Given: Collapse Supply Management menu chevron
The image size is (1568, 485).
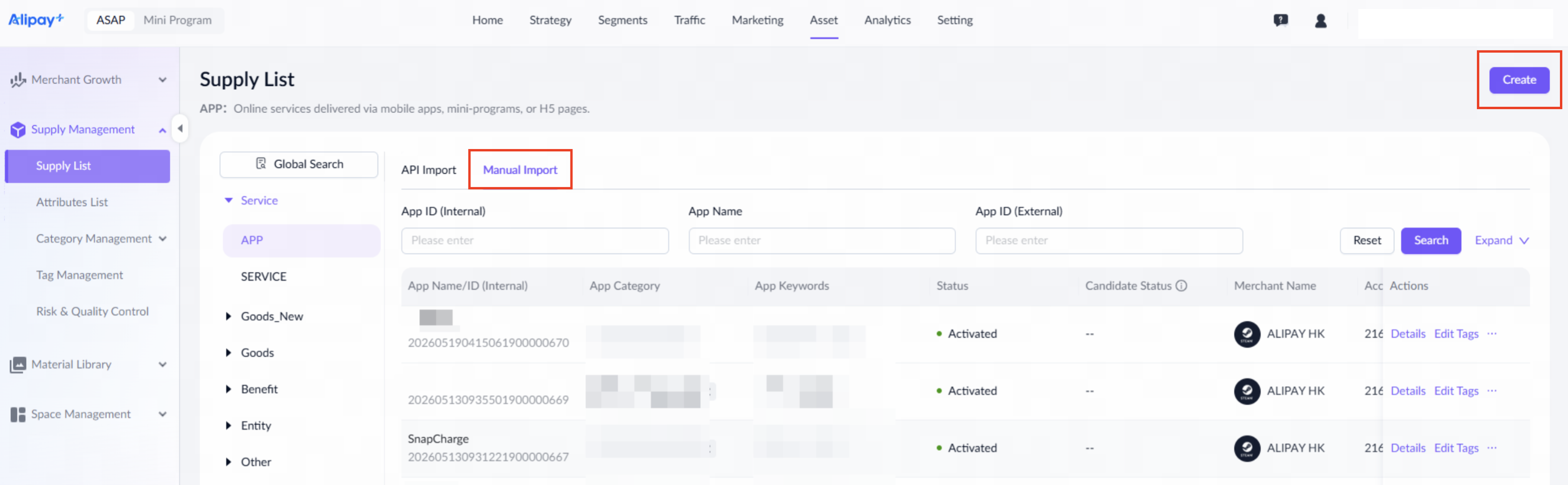Looking at the screenshot, I should click(x=163, y=130).
